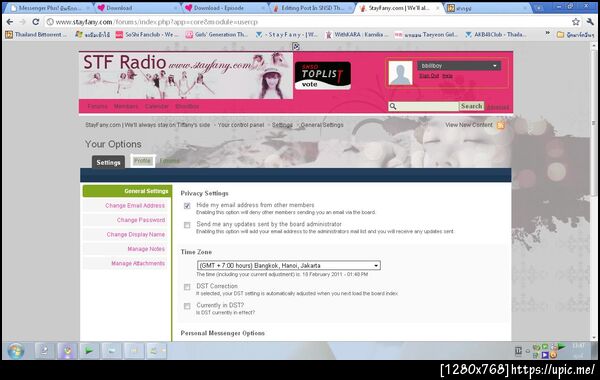Click the Search button
Screen dimensions: 600x380
click(471, 106)
